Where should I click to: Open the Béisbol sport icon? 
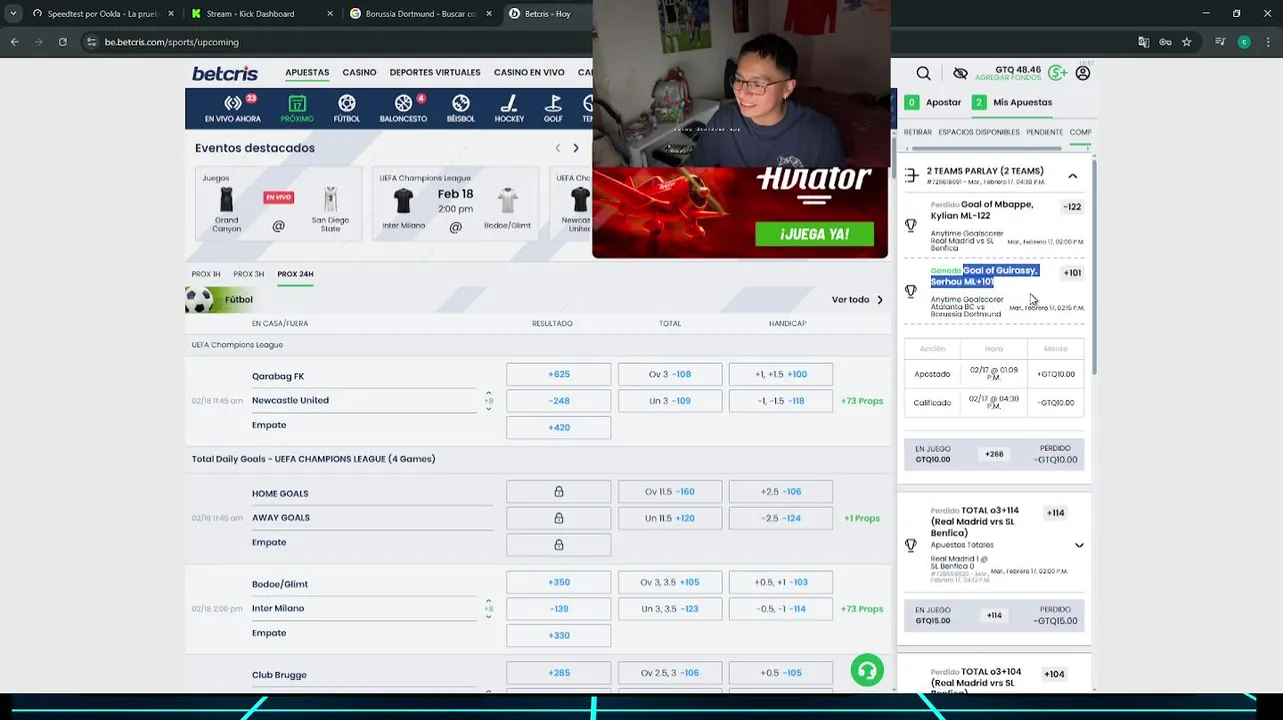point(461,109)
